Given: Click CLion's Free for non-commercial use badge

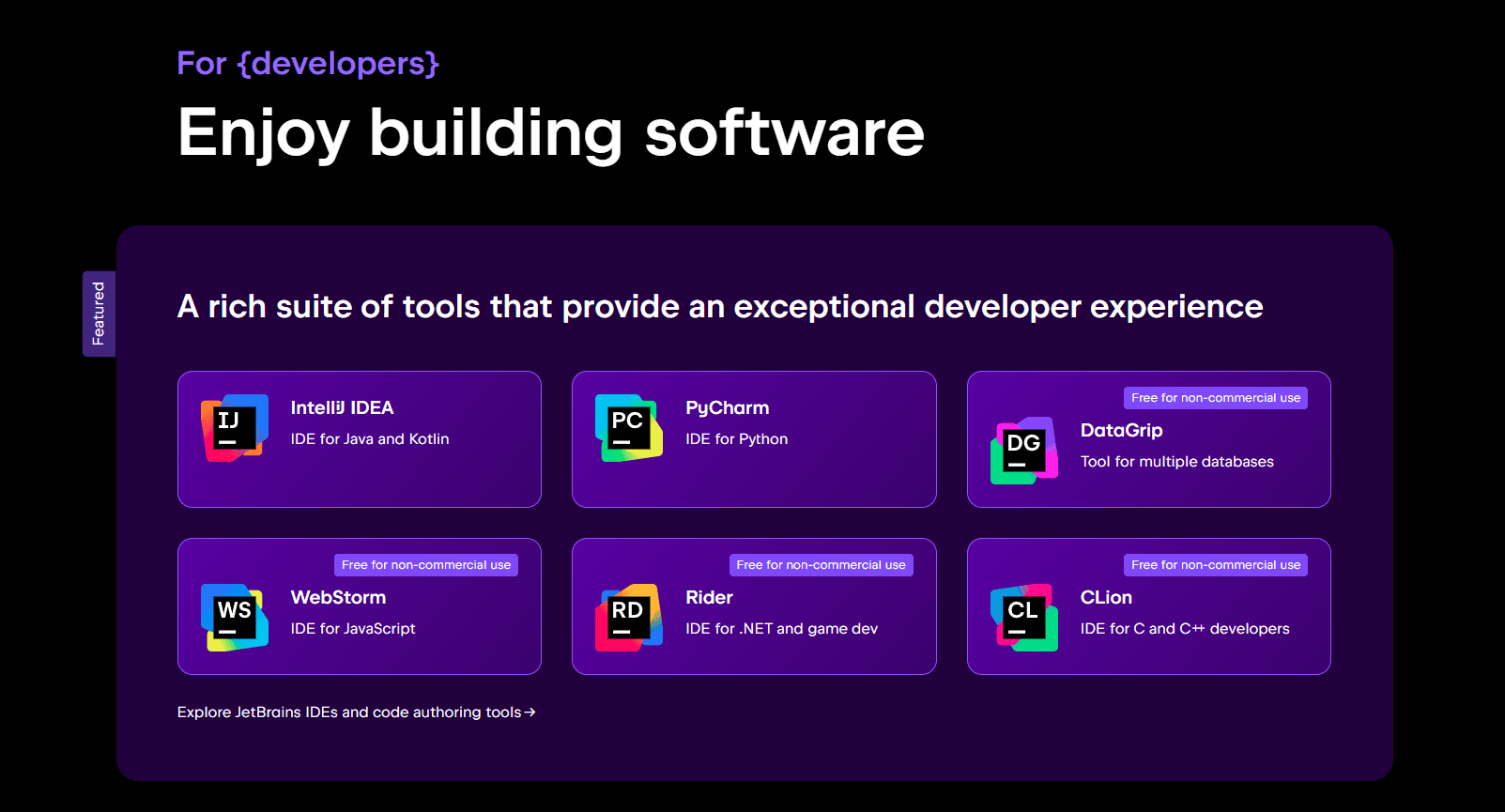Looking at the screenshot, I should click(1216, 565).
